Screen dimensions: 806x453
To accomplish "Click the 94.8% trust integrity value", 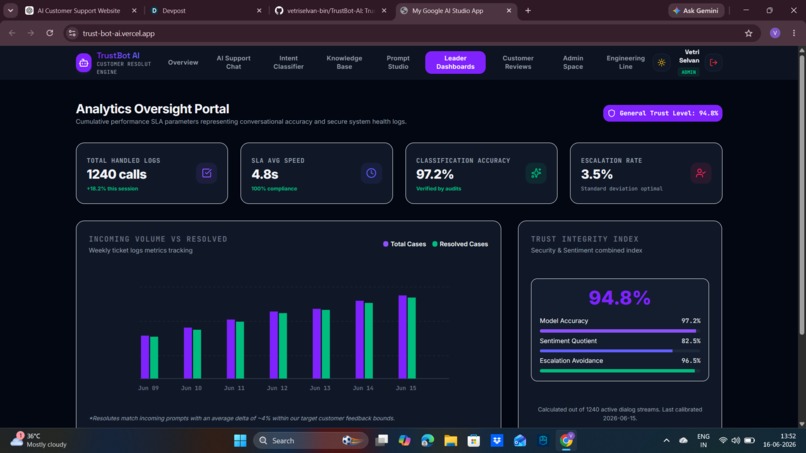I will pos(619,297).
